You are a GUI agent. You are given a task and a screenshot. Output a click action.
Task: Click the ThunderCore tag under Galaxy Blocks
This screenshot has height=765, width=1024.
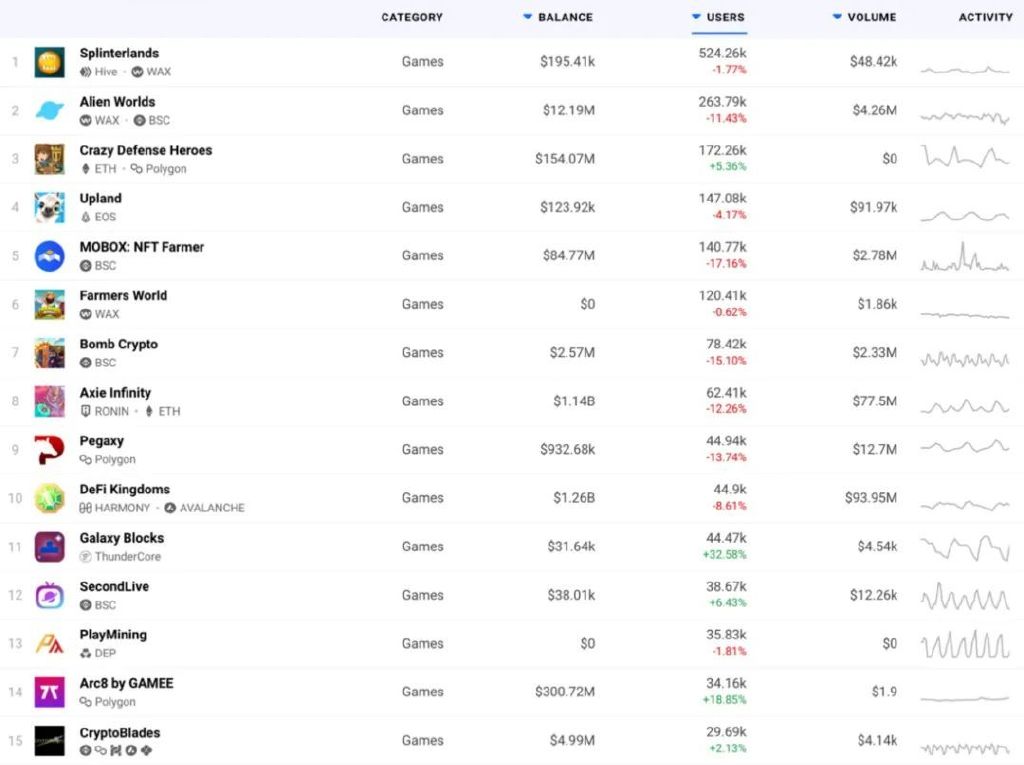(x=120, y=557)
